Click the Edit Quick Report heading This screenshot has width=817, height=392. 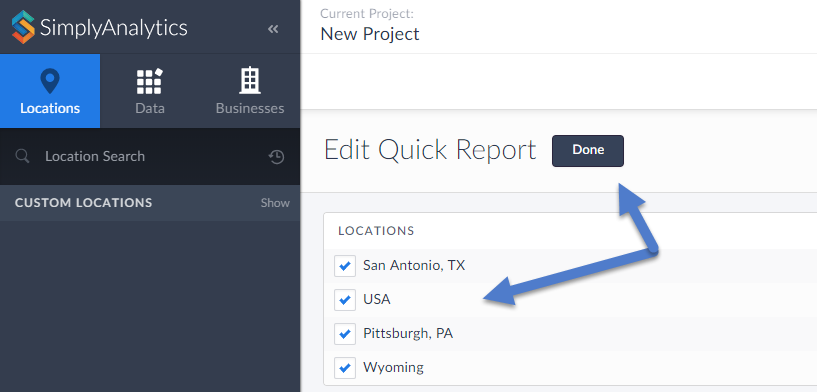pyautogui.click(x=430, y=151)
